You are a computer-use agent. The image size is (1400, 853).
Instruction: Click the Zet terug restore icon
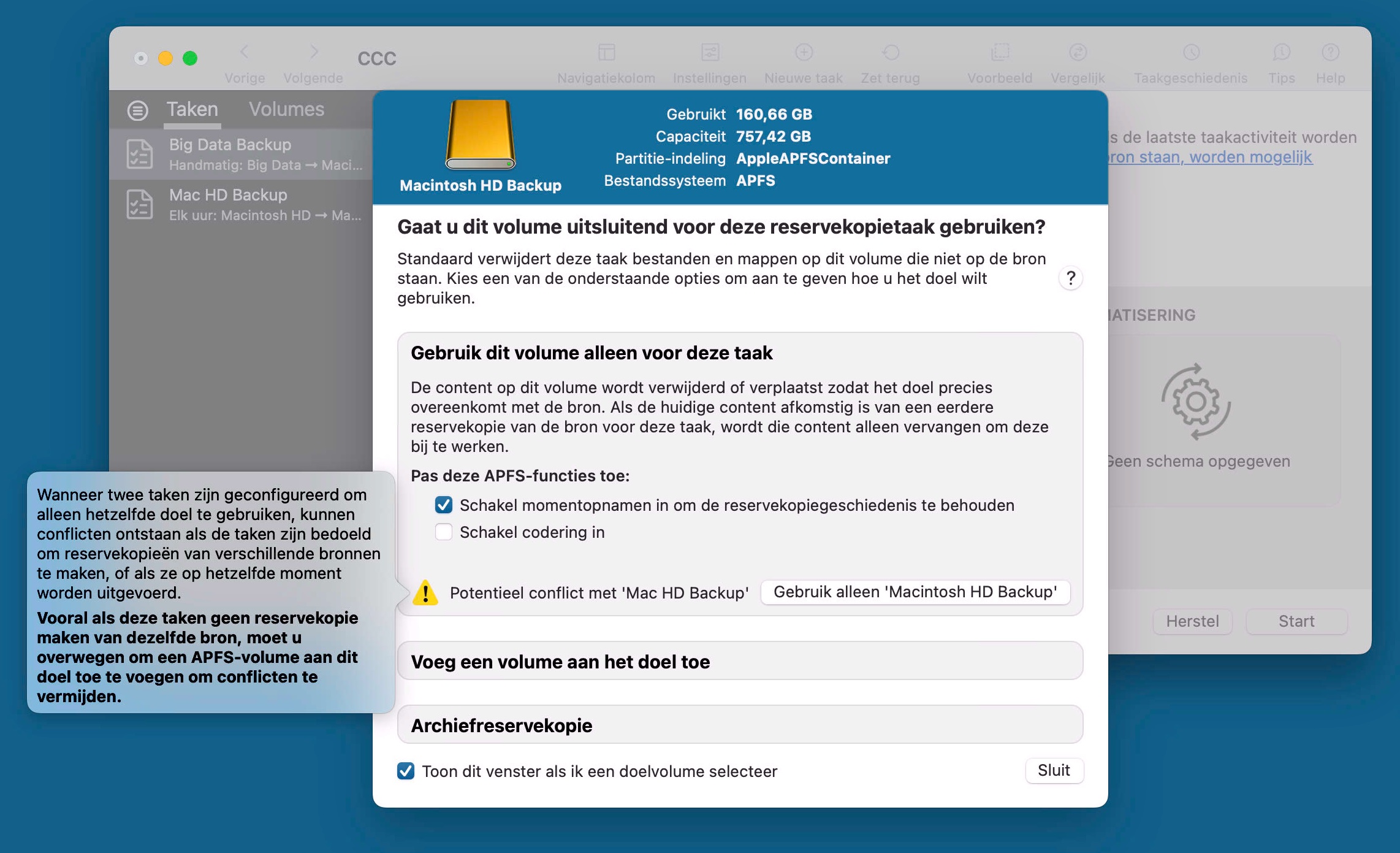(x=891, y=52)
